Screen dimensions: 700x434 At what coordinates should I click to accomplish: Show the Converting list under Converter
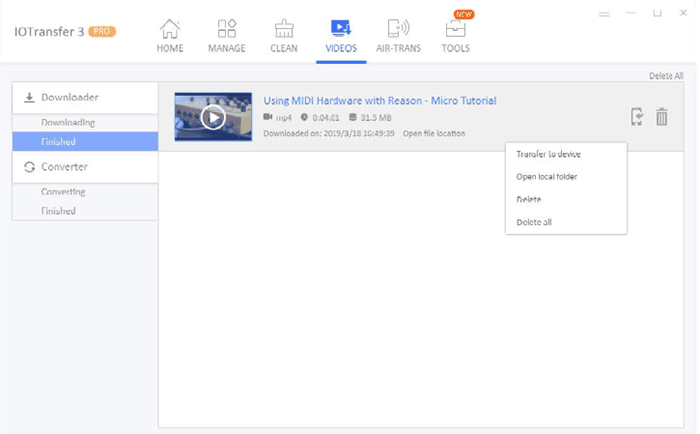85,192
